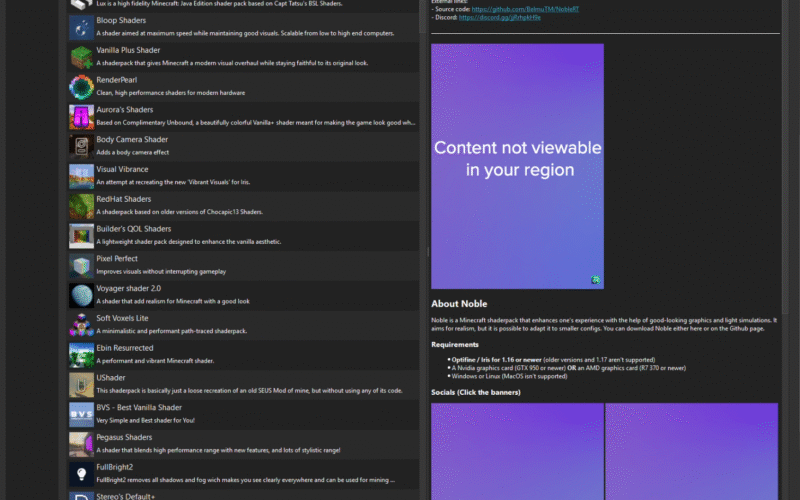Select the Pixel Perfect cube icon

81,266
